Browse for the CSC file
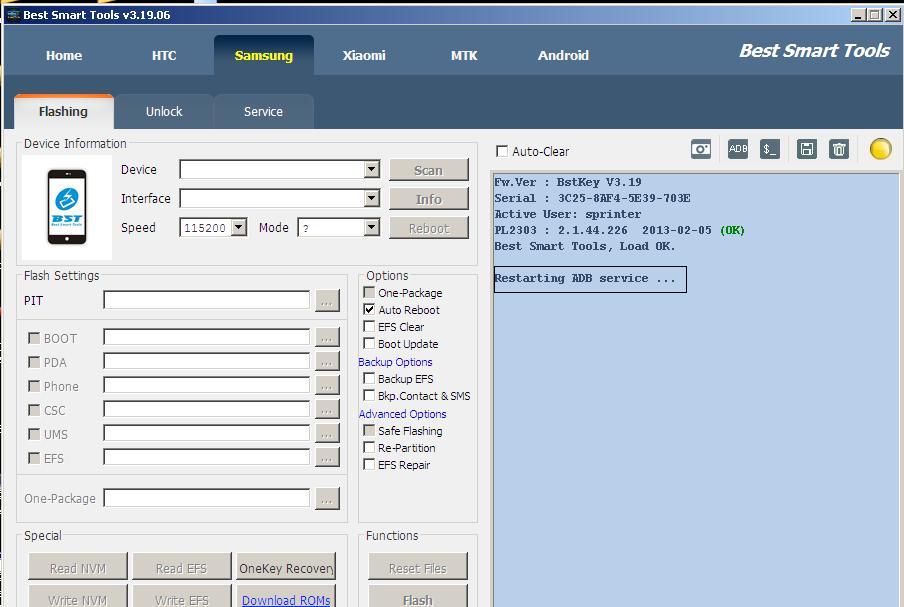 pos(327,409)
